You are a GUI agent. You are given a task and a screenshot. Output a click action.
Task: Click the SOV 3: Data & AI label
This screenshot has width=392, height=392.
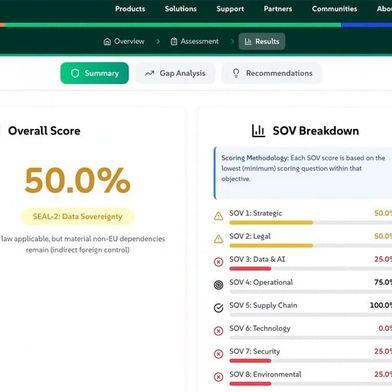(257, 259)
